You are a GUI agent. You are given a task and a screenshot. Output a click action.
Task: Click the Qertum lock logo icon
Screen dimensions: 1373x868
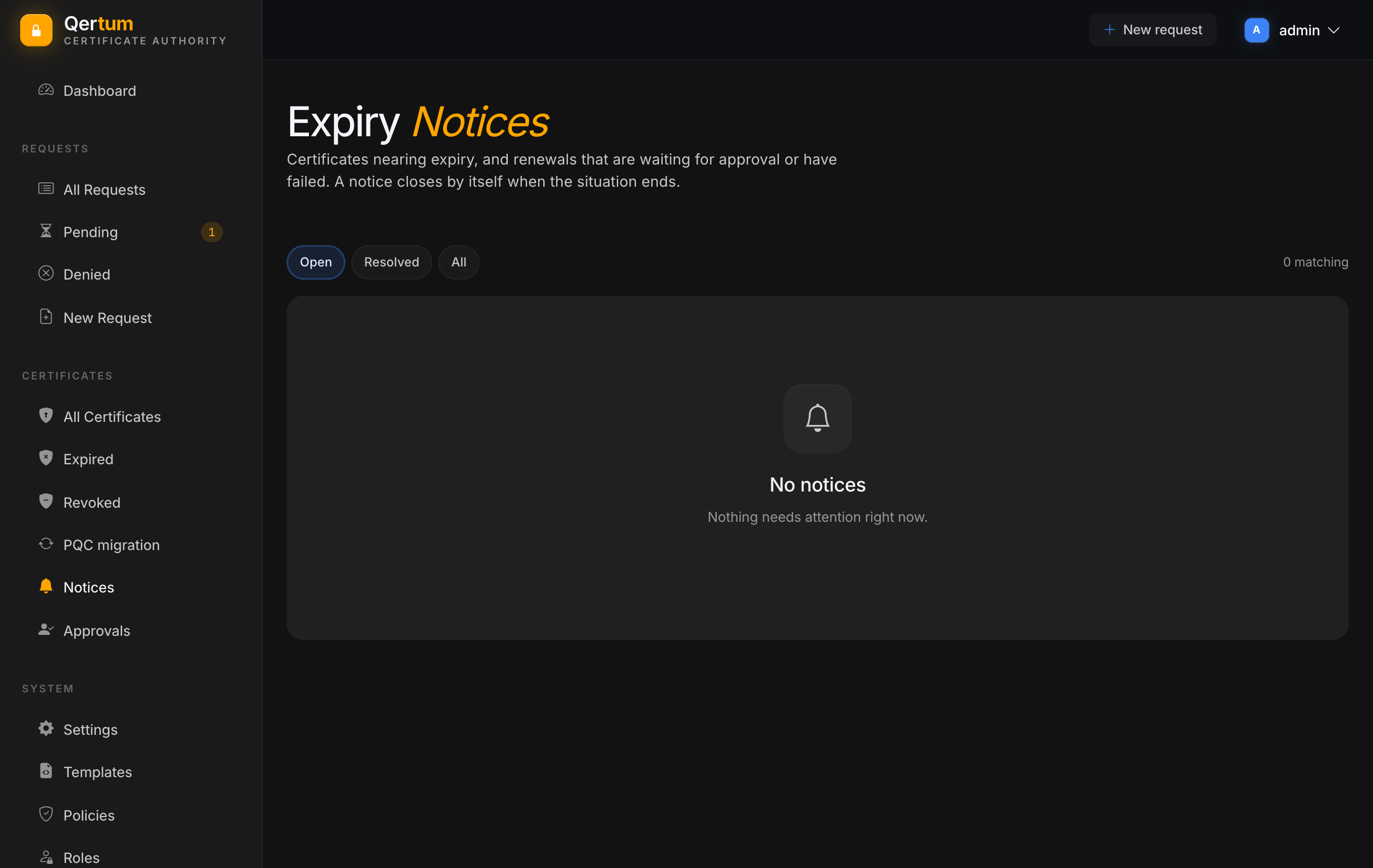coord(36,30)
